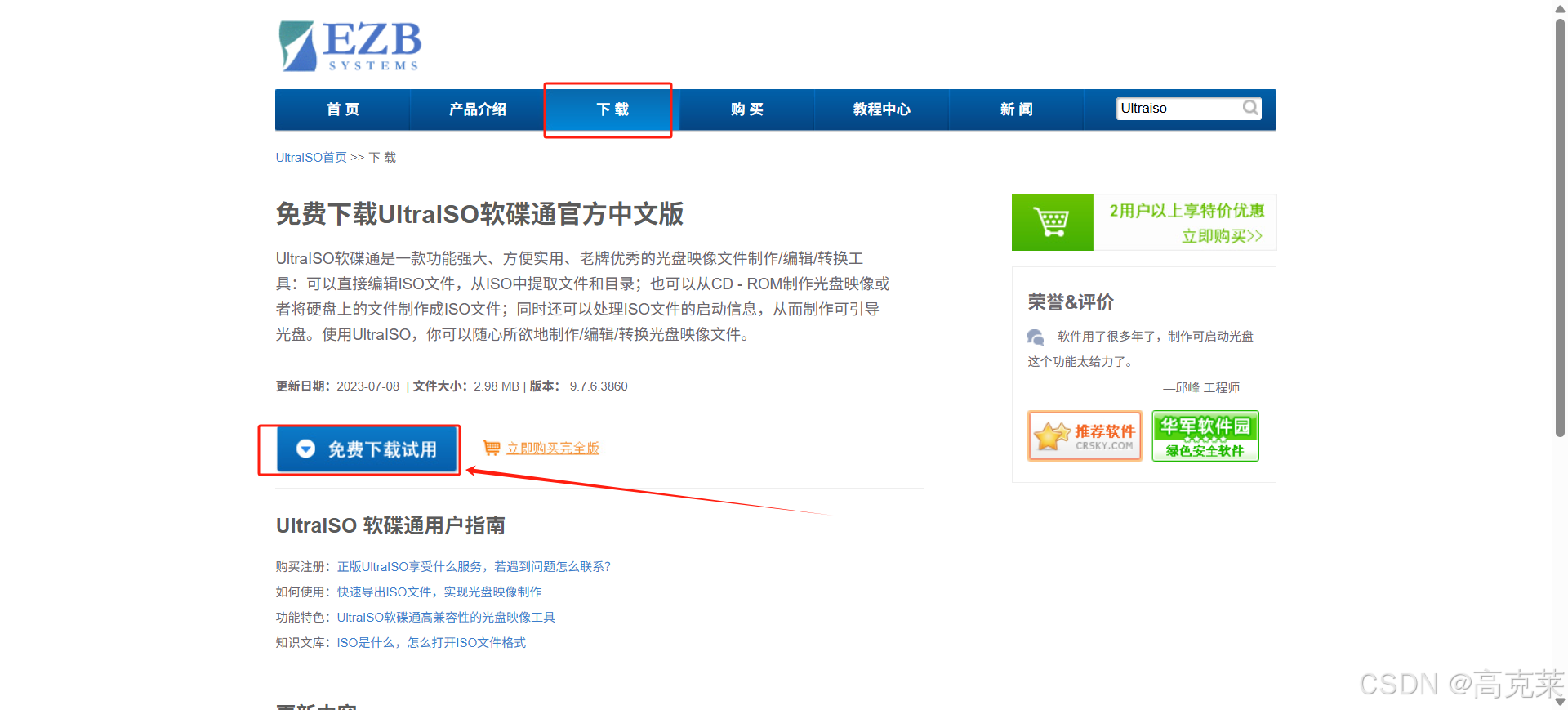Click the orange cart icon beside purchase link
The height and width of the screenshot is (710, 1568).
pos(492,448)
